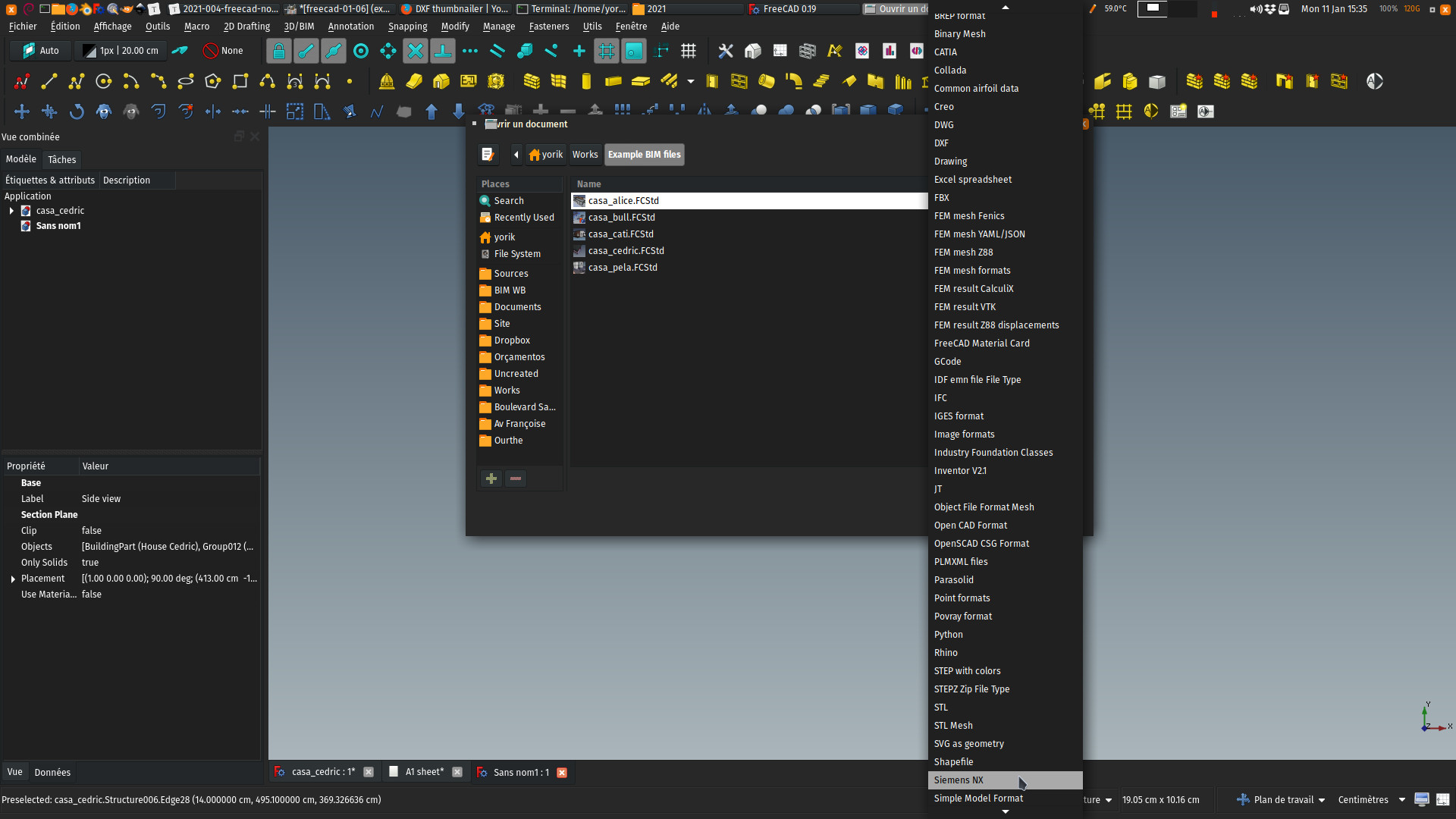1456x819 pixels.
Task: Click the red minus remove-bookmark icon
Action: [x=516, y=479]
